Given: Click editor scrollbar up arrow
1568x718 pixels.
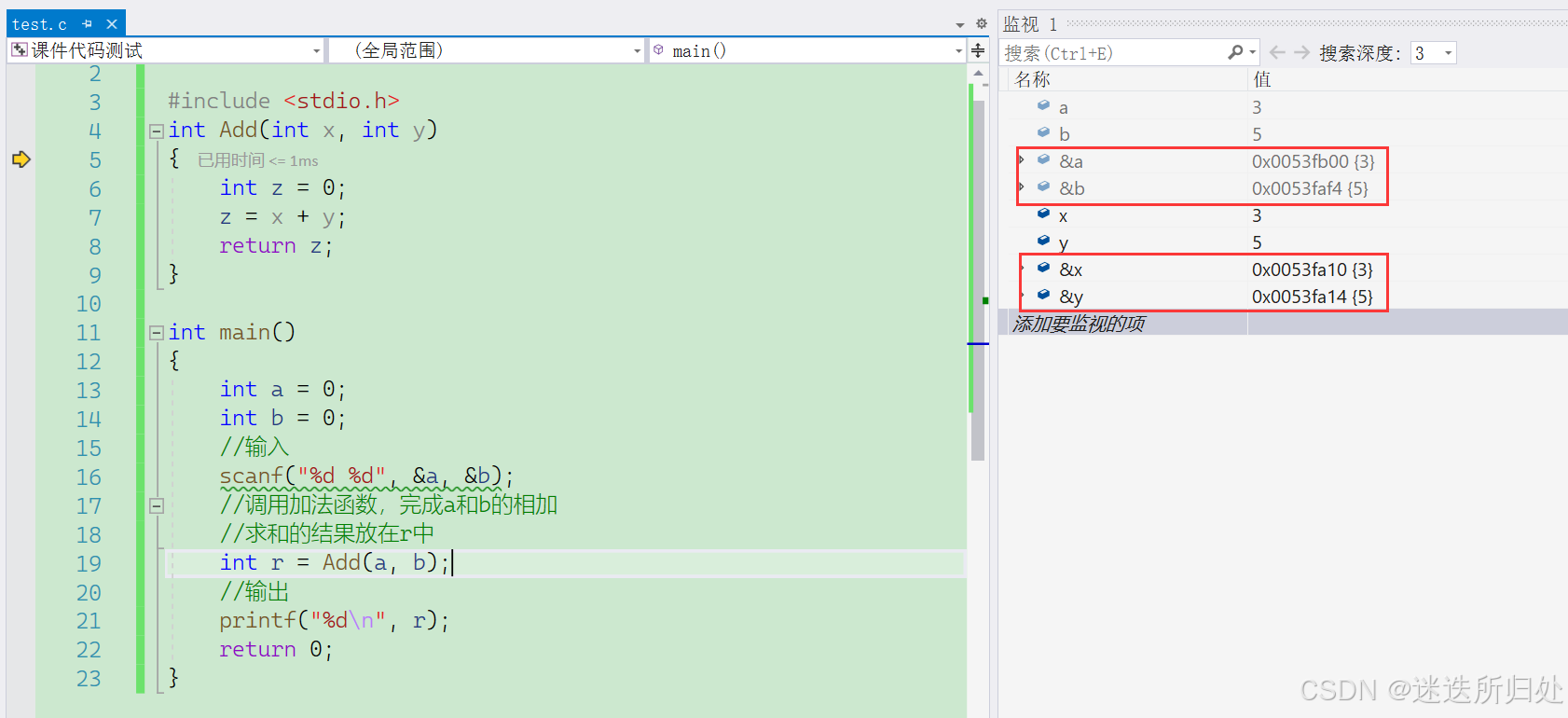Looking at the screenshot, I should click(x=978, y=74).
